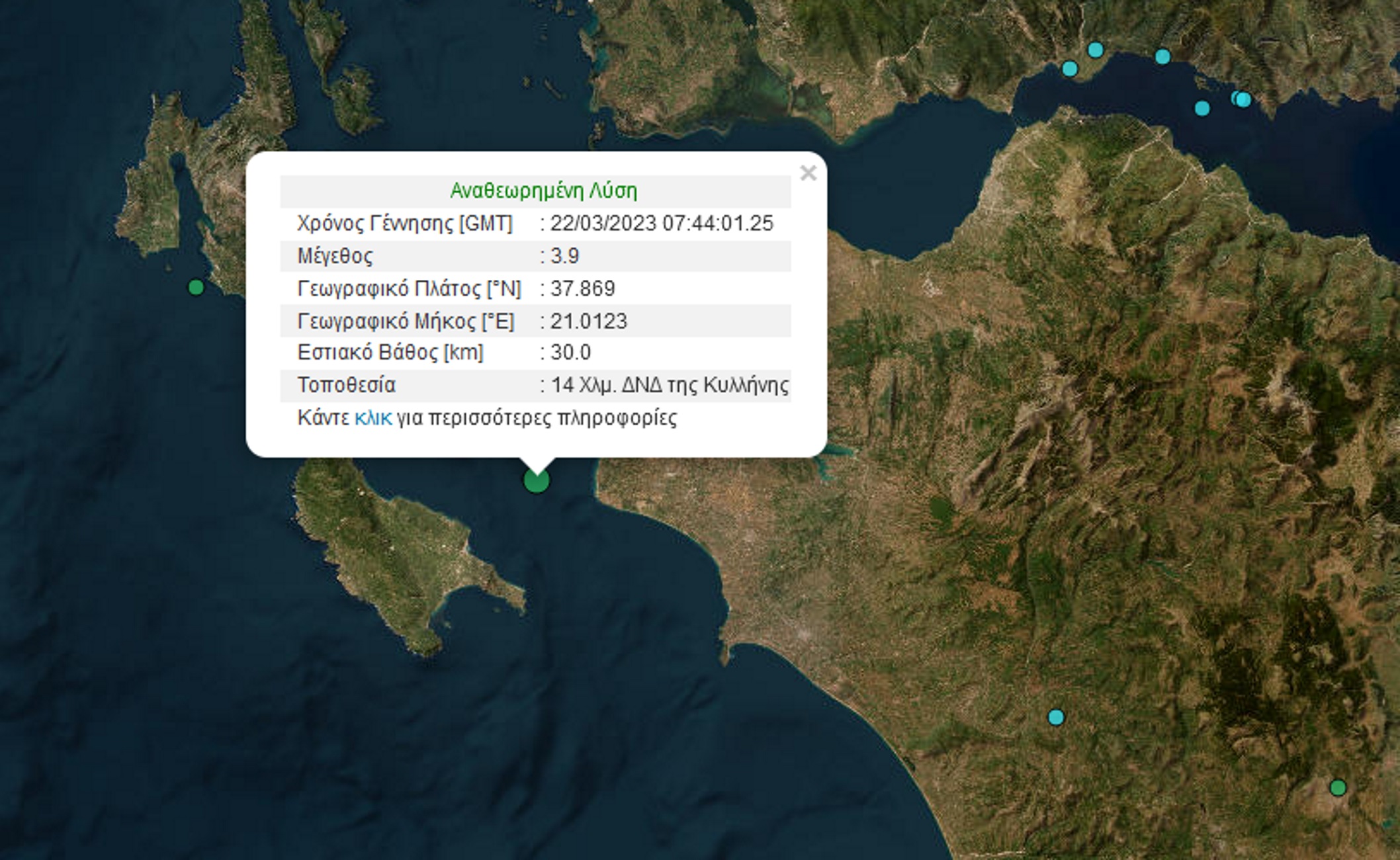Click the latitude value 37.869

[x=583, y=288]
